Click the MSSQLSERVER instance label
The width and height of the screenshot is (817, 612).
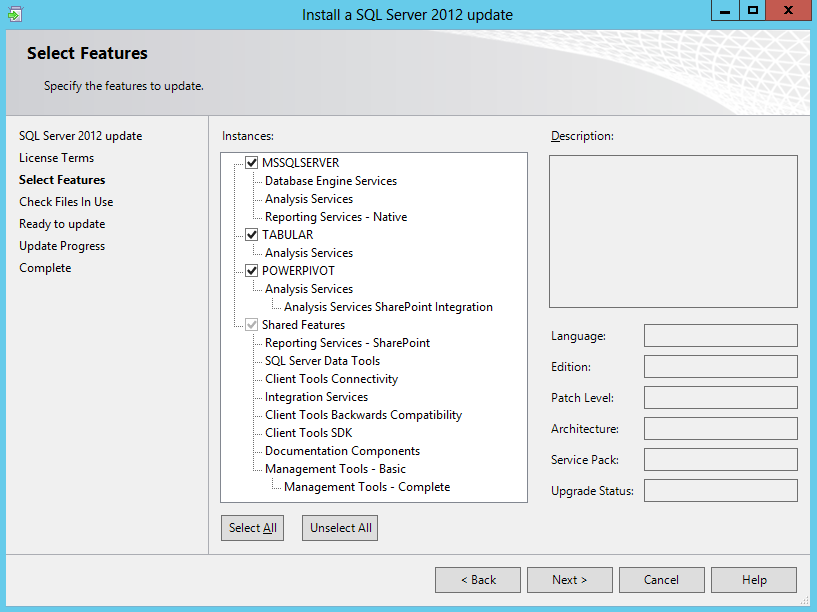click(x=301, y=163)
